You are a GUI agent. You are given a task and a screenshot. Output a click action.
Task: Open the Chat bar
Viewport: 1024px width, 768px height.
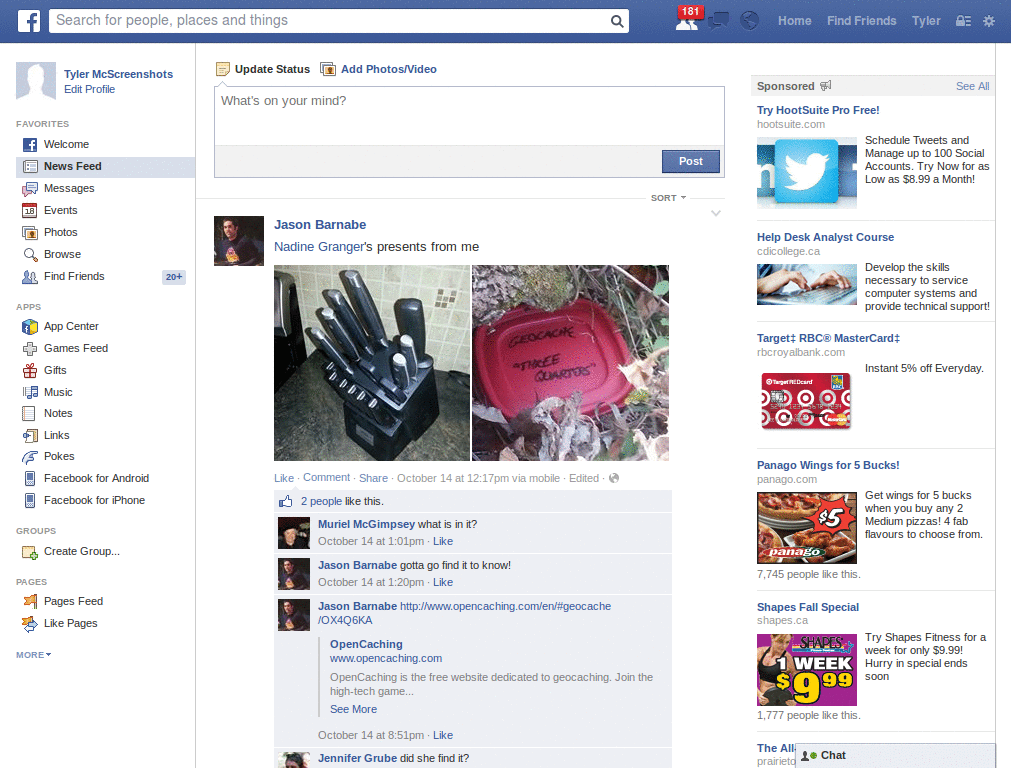tap(895, 756)
